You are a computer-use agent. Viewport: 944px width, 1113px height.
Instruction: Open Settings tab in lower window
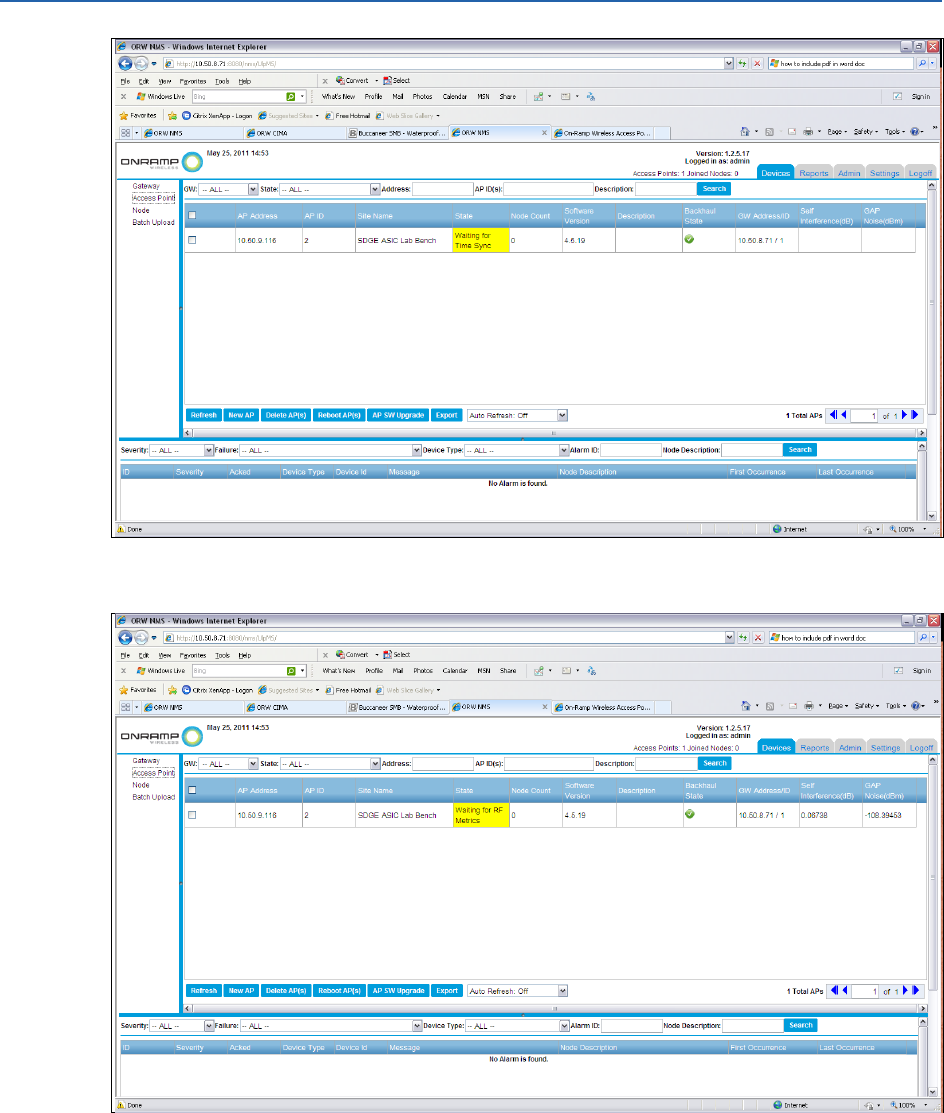click(x=885, y=747)
